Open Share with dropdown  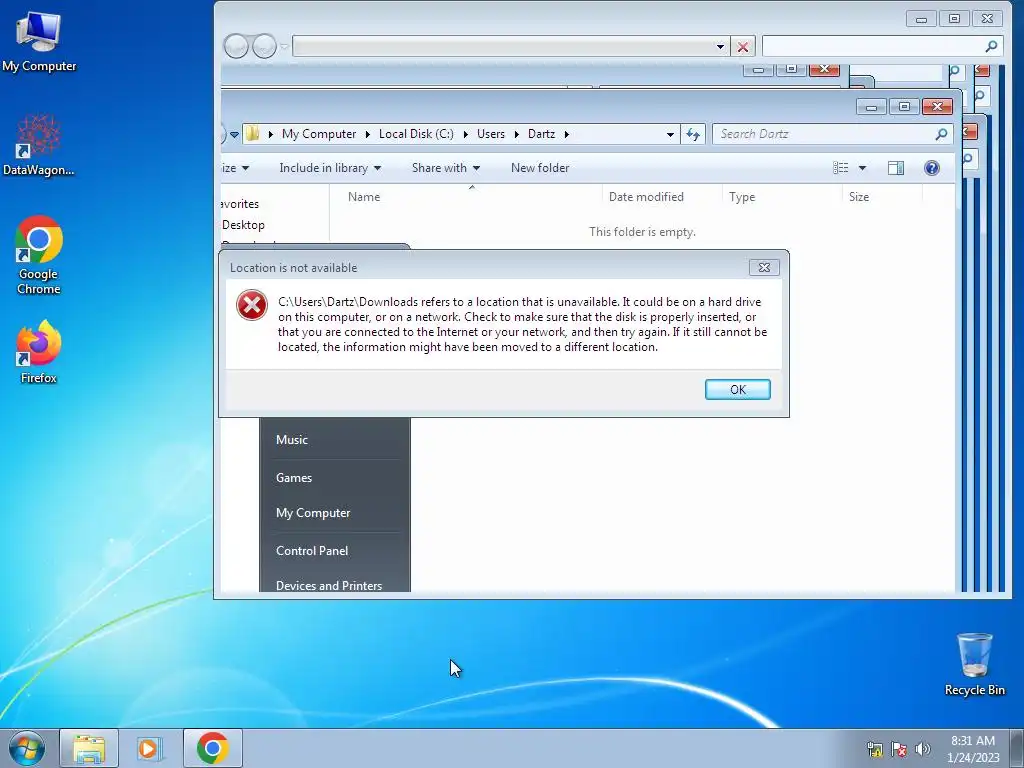click(x=446, y=168)
